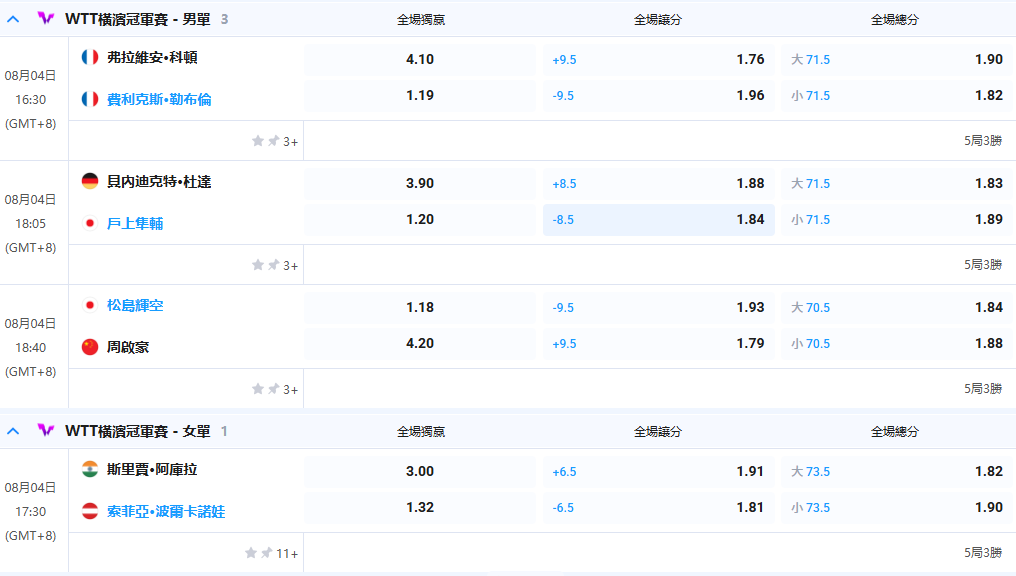
Task: Bet moneyline 4.10 on 弗拉維安•科頓
Action: [x=420, y=59]
